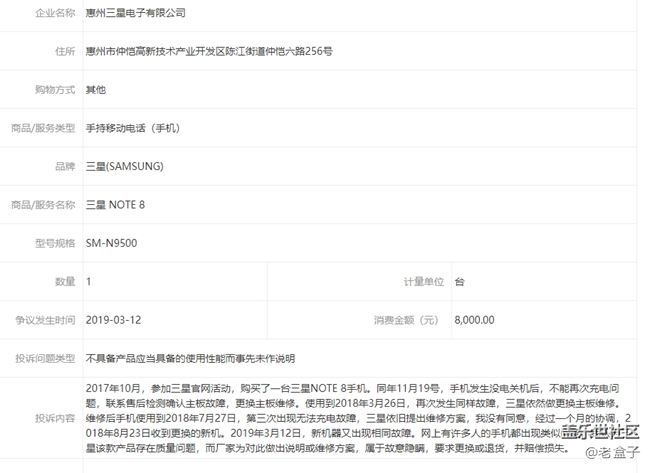Select the address text ending 256号
Viewport: 650px width, 473px height.
(x=209, y=51)
